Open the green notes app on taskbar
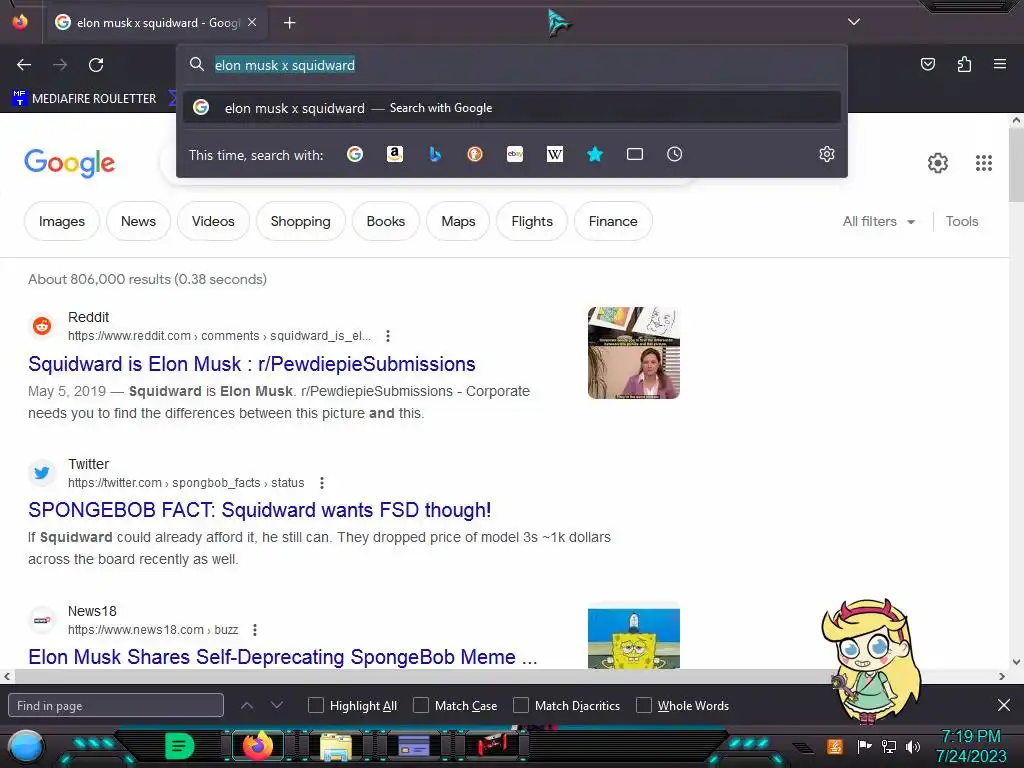 click(x=180, y=746)
